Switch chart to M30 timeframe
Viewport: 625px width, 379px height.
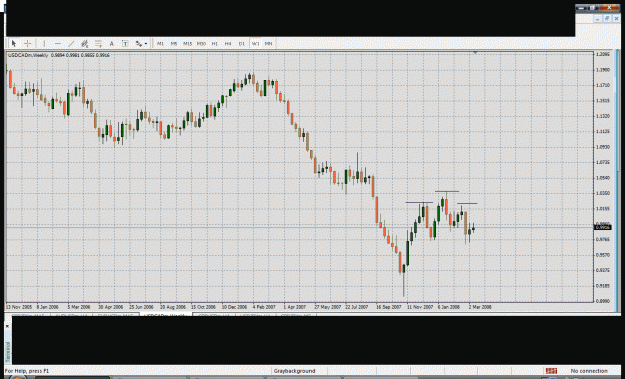(x=201, y=43)
